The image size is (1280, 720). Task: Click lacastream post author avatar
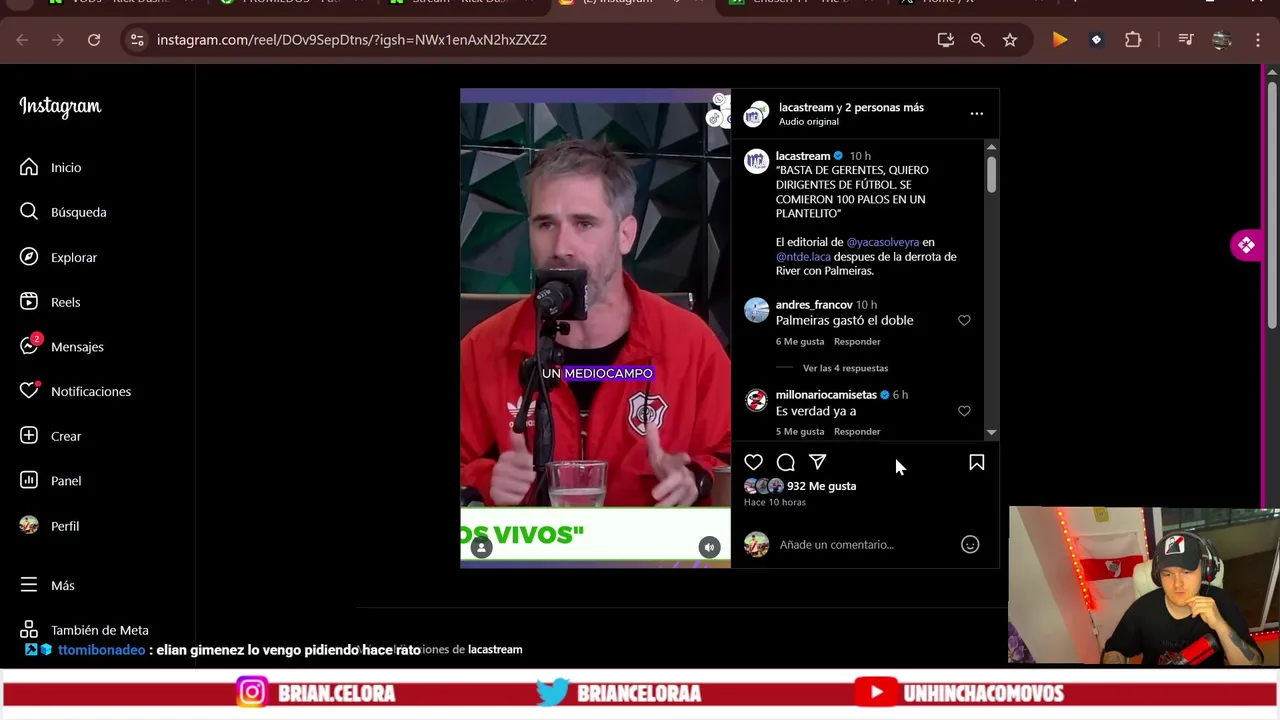coord(757,161)
